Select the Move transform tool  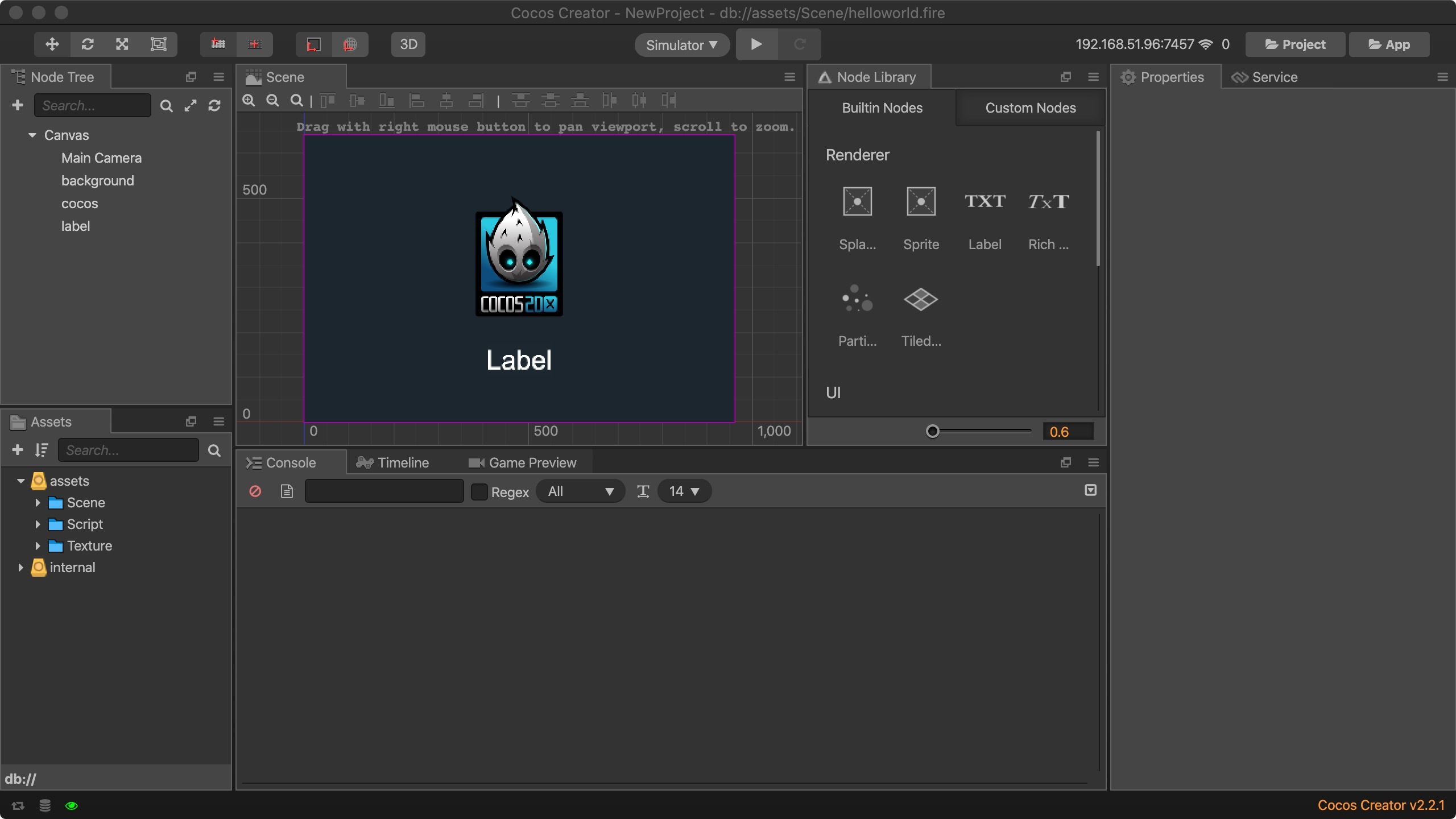click(x=52, y=44)
